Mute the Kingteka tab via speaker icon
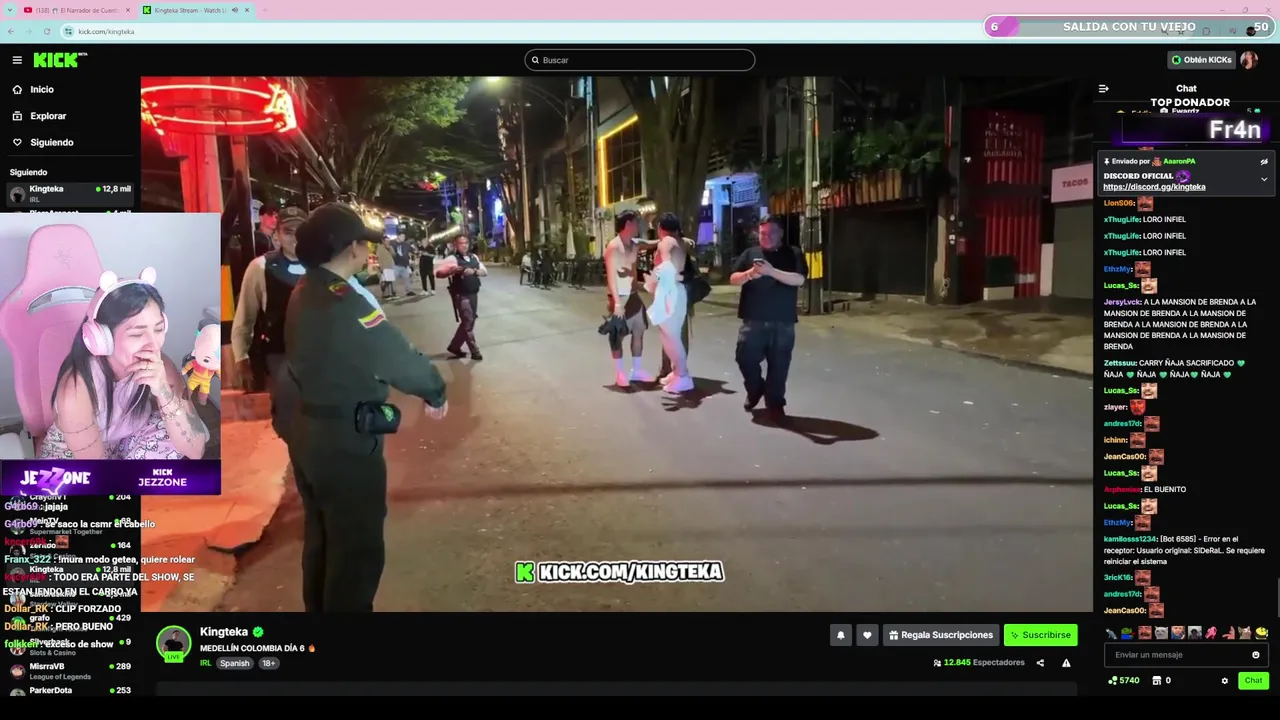1280x720 pixels. 234,10
